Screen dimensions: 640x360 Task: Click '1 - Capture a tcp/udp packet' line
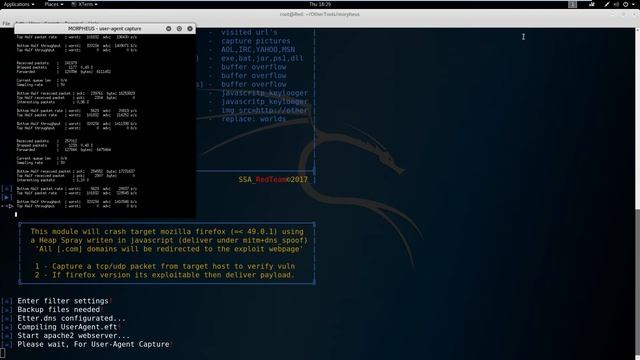tap(165, 266)
